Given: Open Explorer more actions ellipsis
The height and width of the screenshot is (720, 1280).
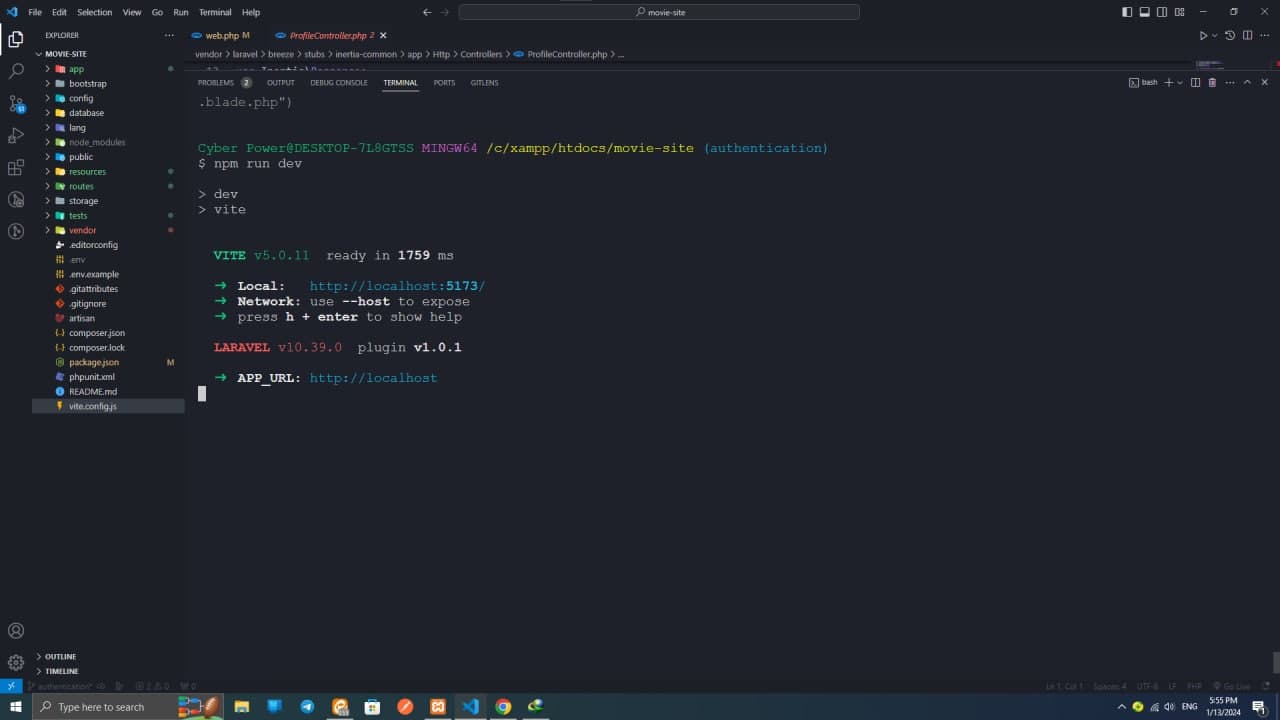Looking at the screenshot, I should point(169,35).
